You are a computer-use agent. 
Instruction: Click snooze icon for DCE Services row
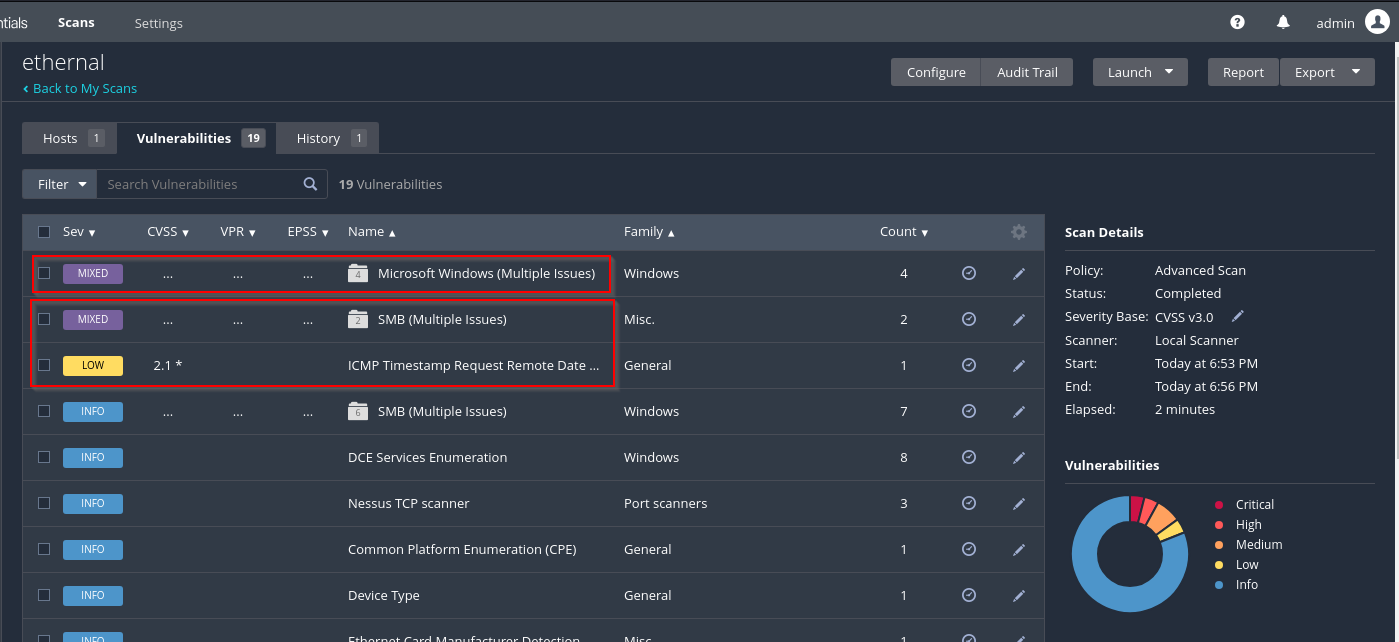pos(968,457)
